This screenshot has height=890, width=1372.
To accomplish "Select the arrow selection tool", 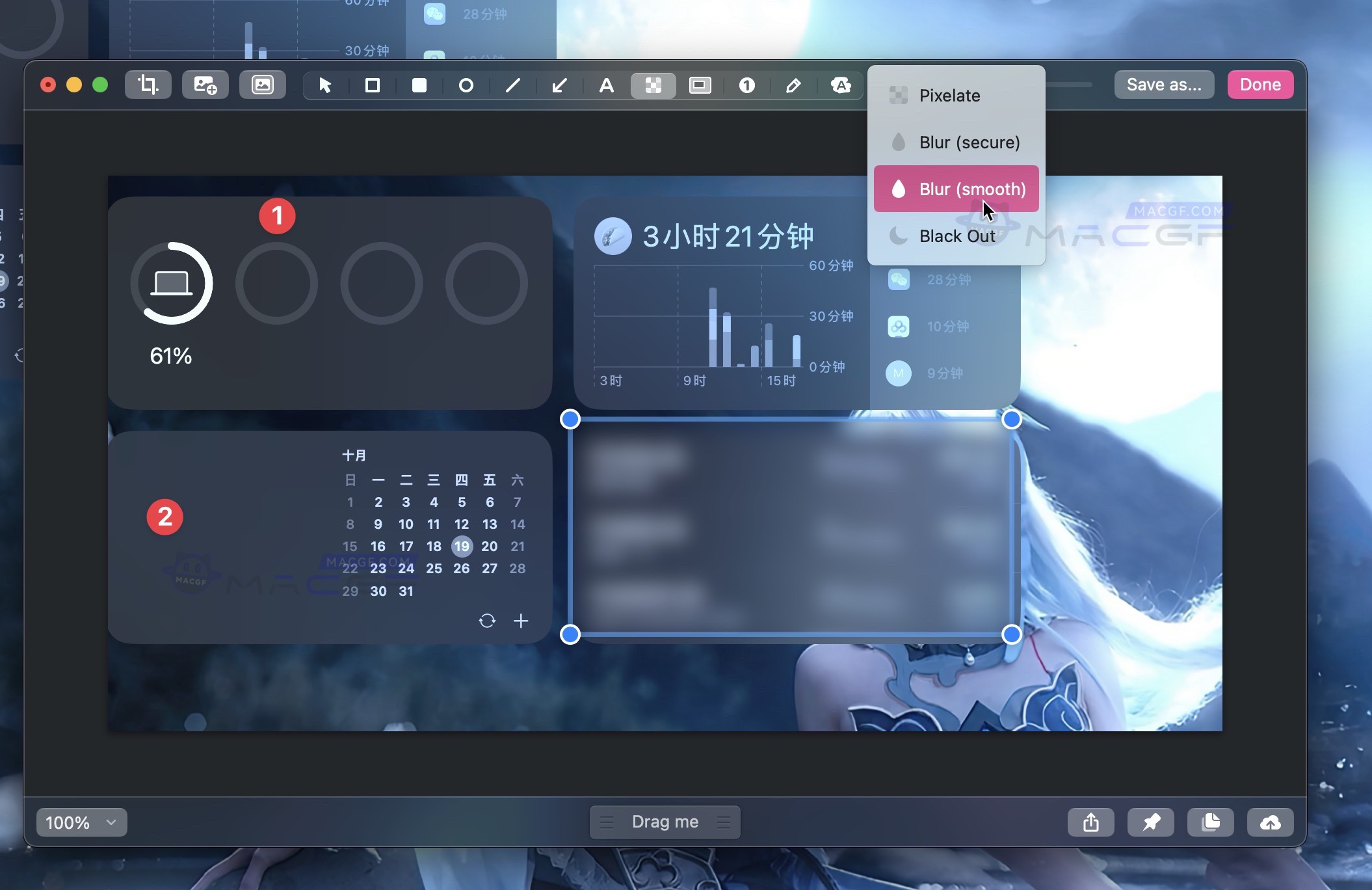I will coord(326,85).
